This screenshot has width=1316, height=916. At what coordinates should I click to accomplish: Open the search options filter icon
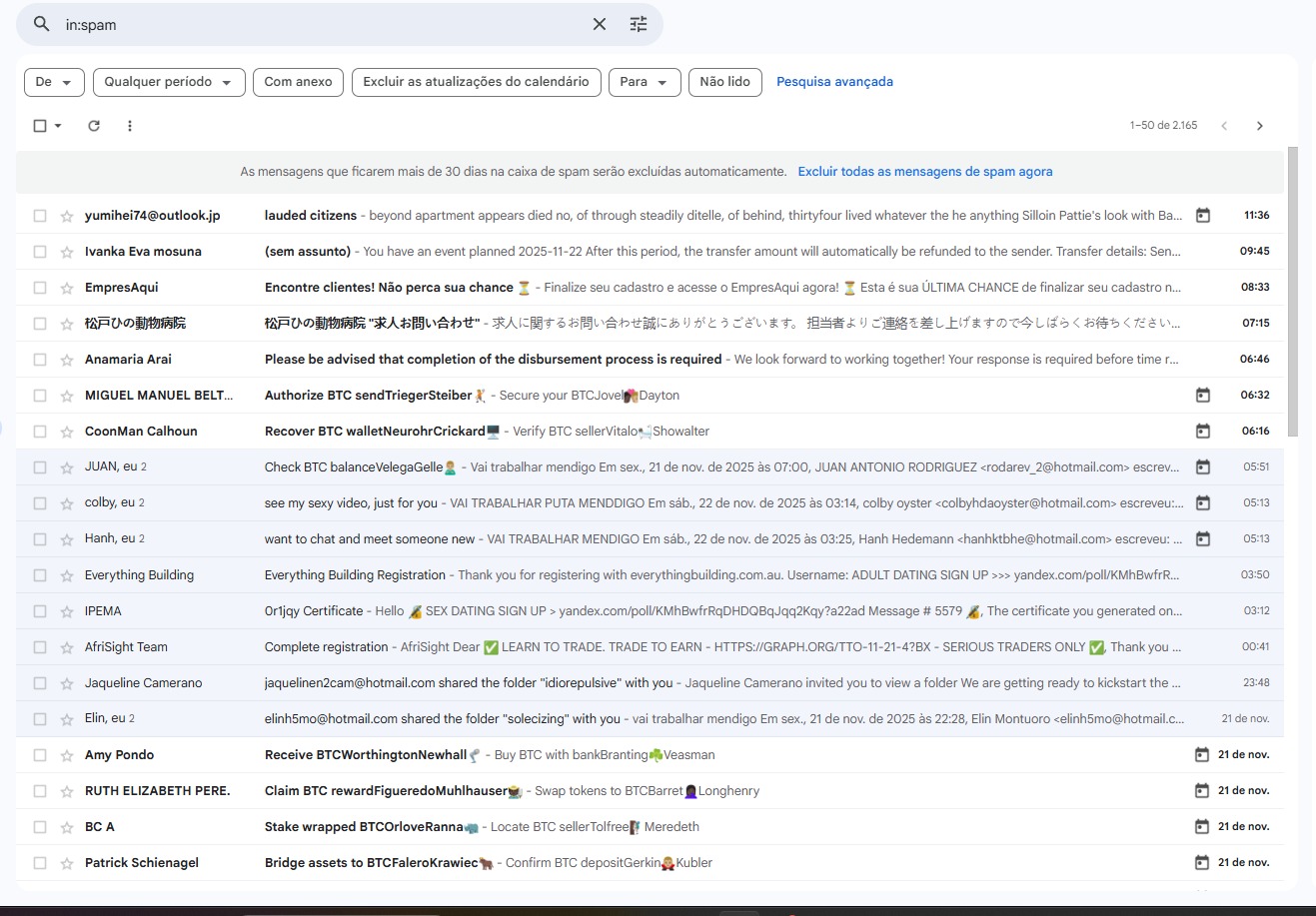[x=639, y=24]
